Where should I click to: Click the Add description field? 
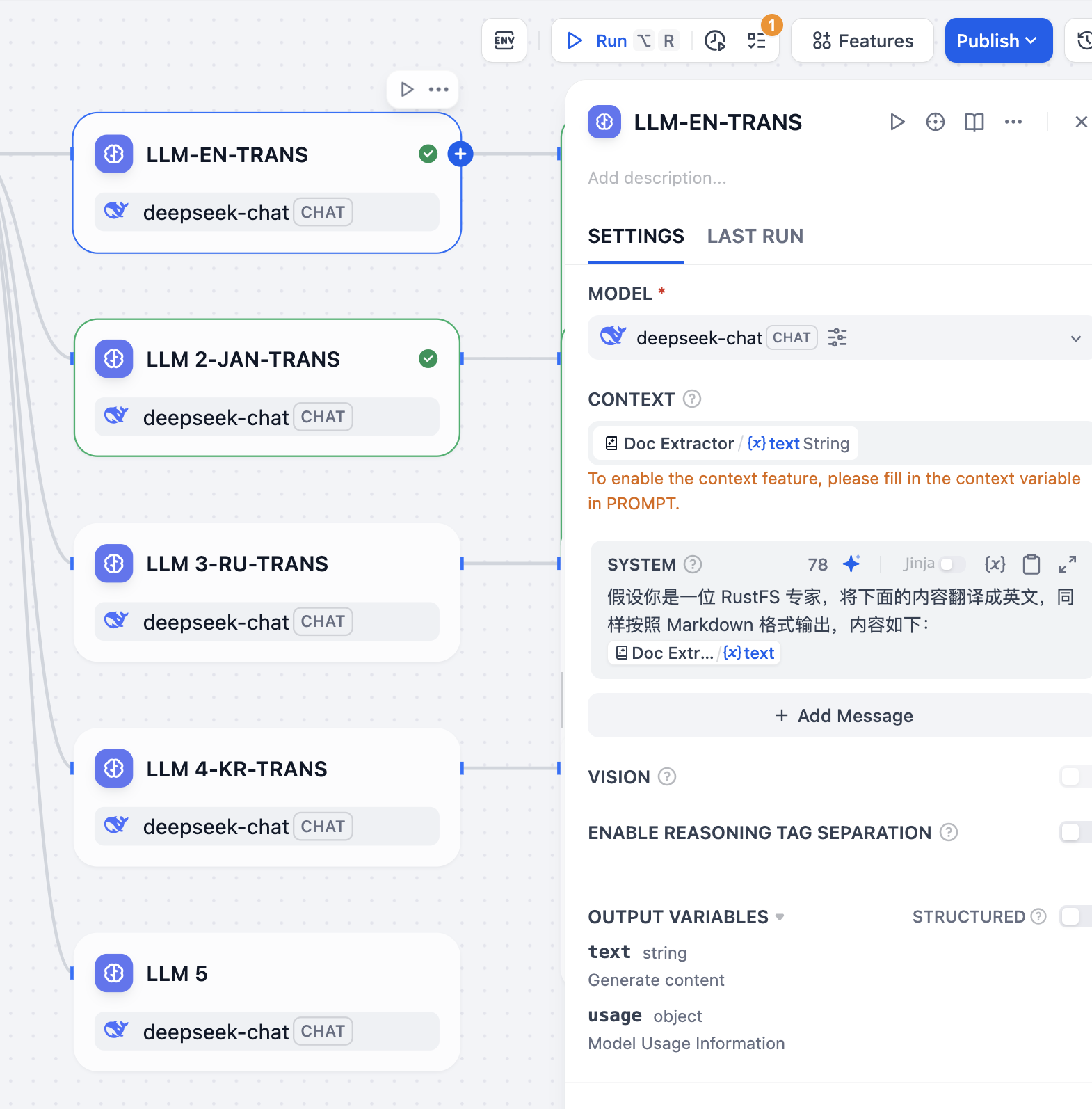coord(657,178)
